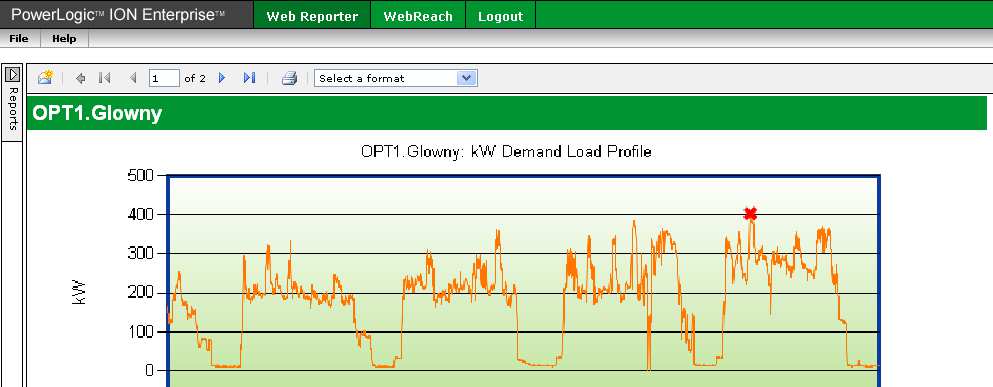Click the 200 y-axis value
Viewport: 993px width, 387px height.
click(x=141, y=293)
